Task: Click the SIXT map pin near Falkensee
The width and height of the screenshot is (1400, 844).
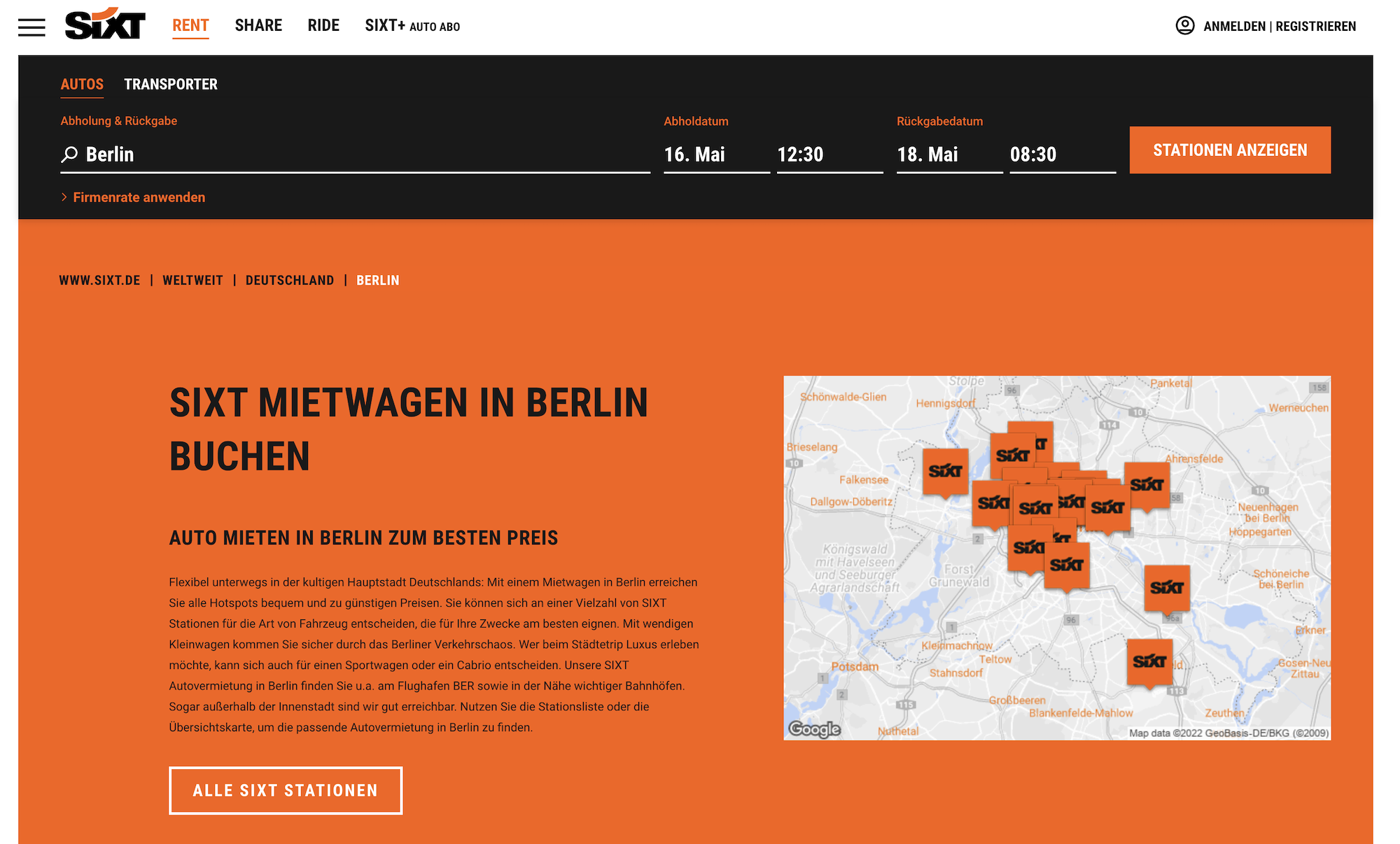Action: (x=945, y=472)
